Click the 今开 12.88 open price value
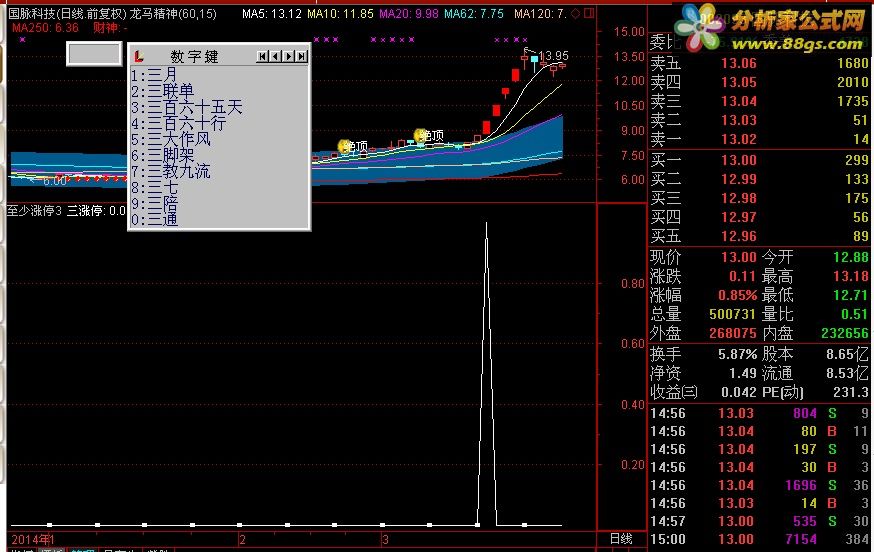The height and width of the screenshot is (552, 874). 851,257
